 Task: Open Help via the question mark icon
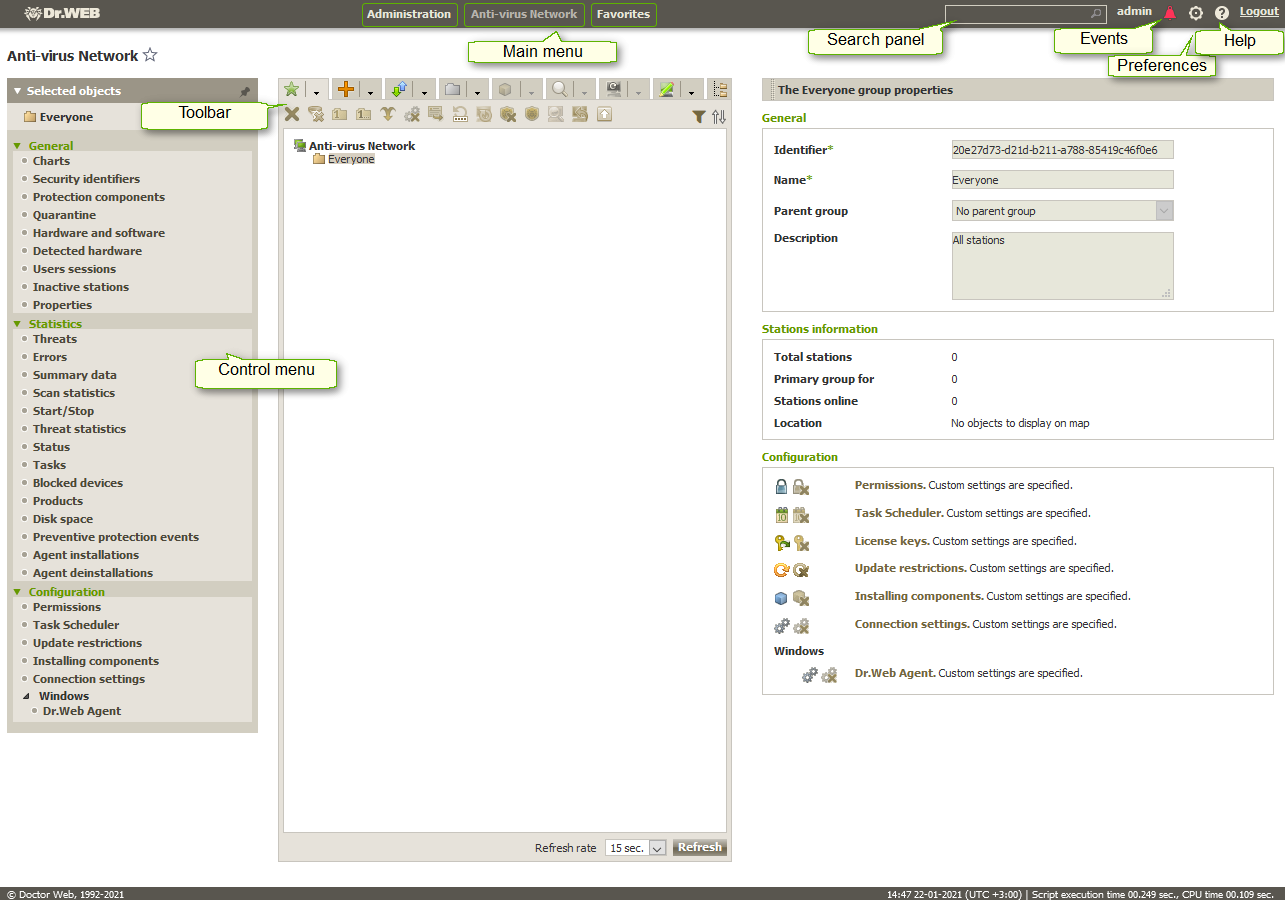(x=1222, y=13)
